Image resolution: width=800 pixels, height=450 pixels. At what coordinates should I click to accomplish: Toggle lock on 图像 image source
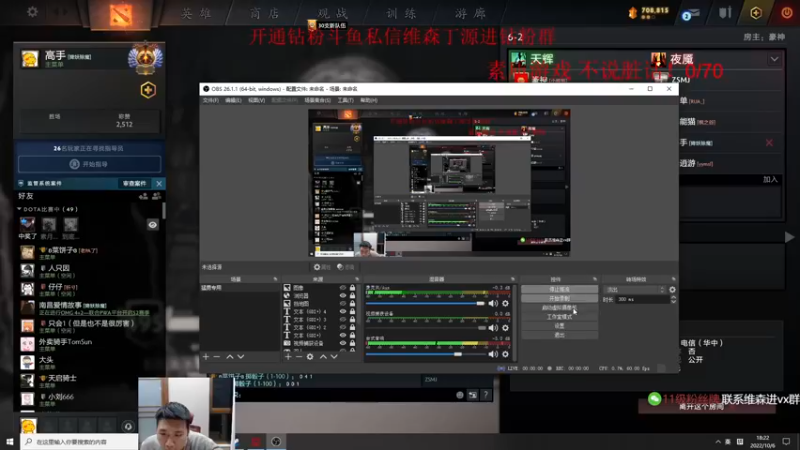pyautogui.click(x=352, y=288)
